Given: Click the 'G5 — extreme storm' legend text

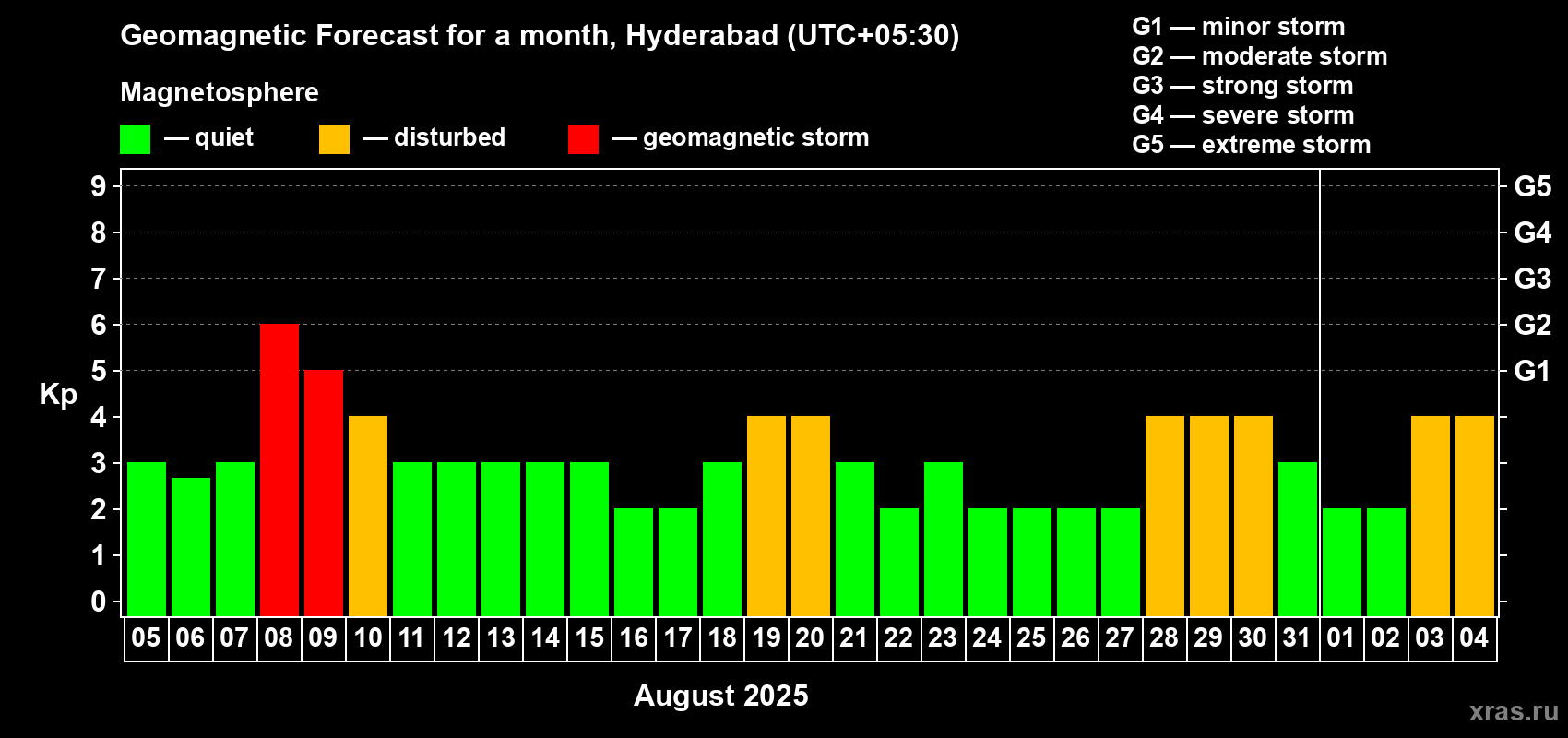Looking at the screenshot, I should (x=1252, y=145).
